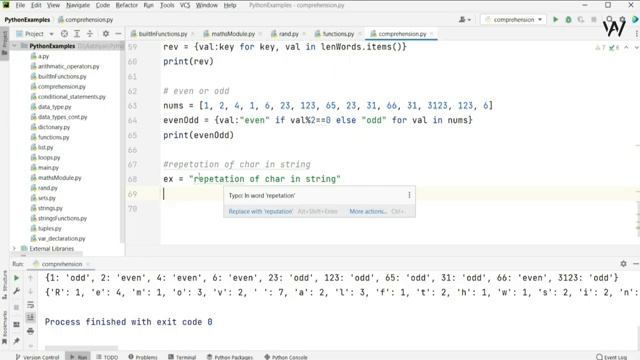
Task: Click the select opened file target icon
Action: 64,34
